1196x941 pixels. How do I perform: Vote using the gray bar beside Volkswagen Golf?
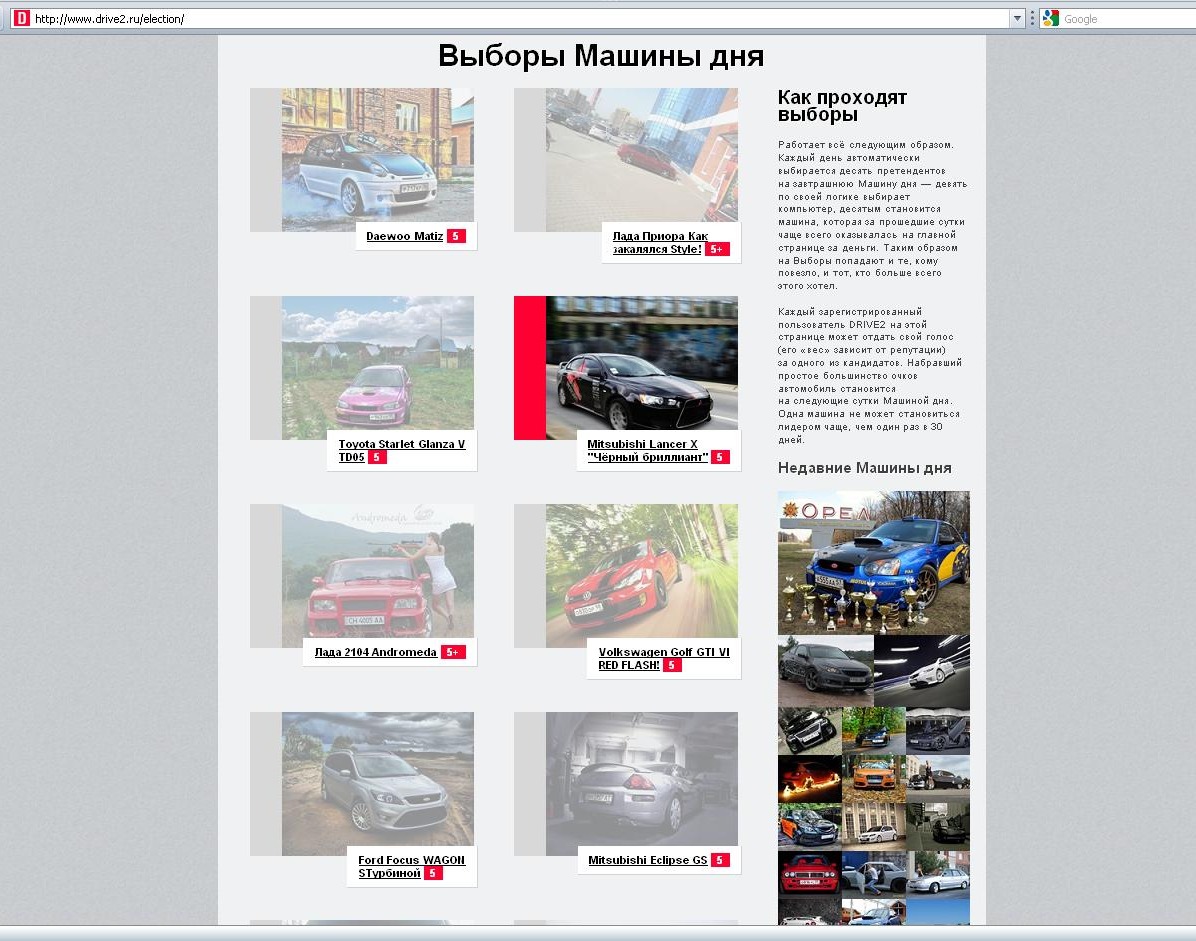[530, 576]
